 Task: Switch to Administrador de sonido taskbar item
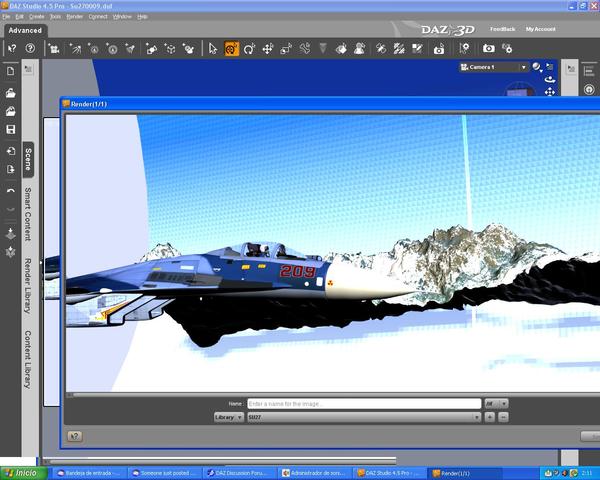[x=315, y=473]
